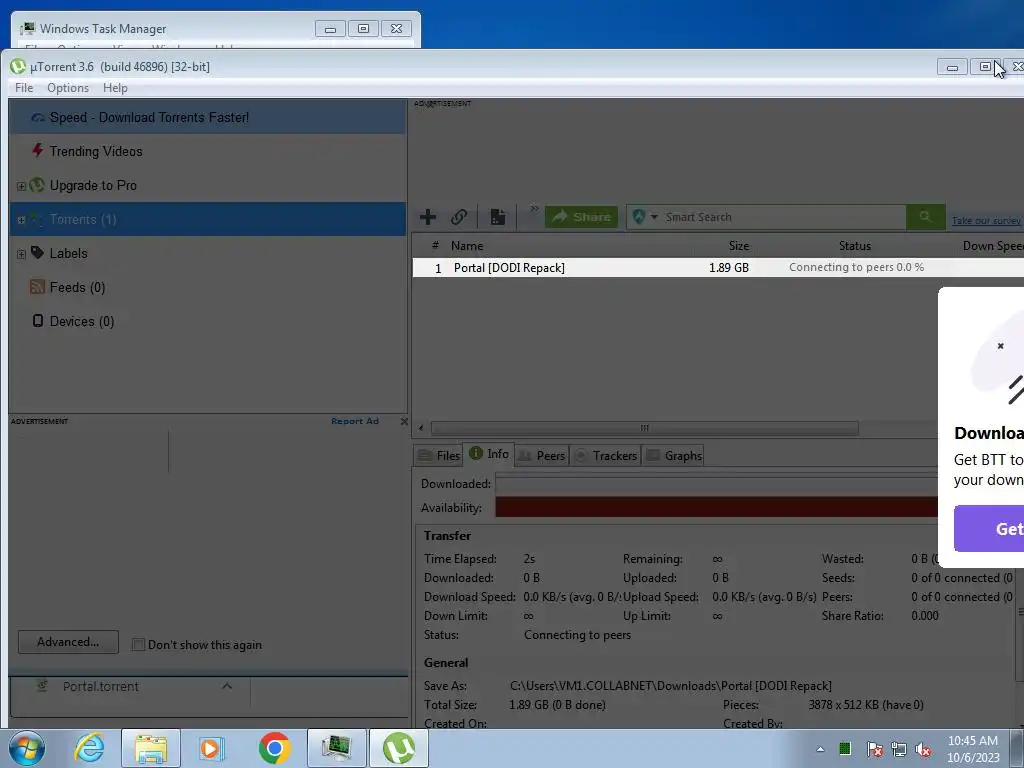Image resolution: width=1024 pixels, height=768 pixels.
Task: Click the green search magnifier button
Action: tap(925, 217)
